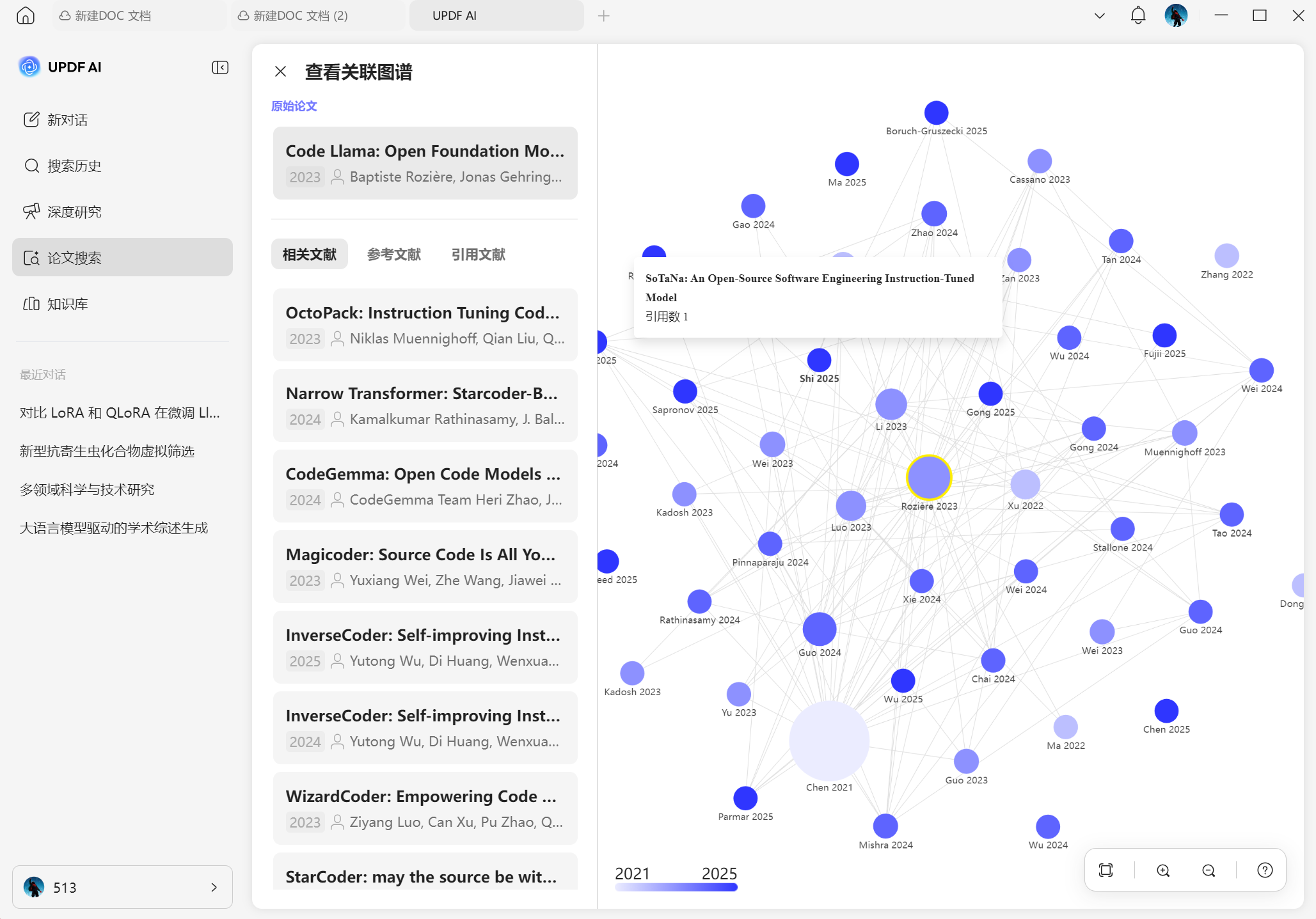
Task: Open 深度研究 in the sidebar
Action: [x=74, y=212]
